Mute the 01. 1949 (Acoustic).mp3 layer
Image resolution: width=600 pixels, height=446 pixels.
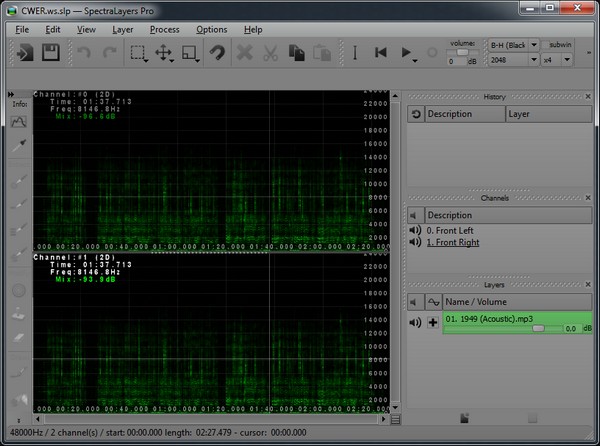[x=415, y=323]
